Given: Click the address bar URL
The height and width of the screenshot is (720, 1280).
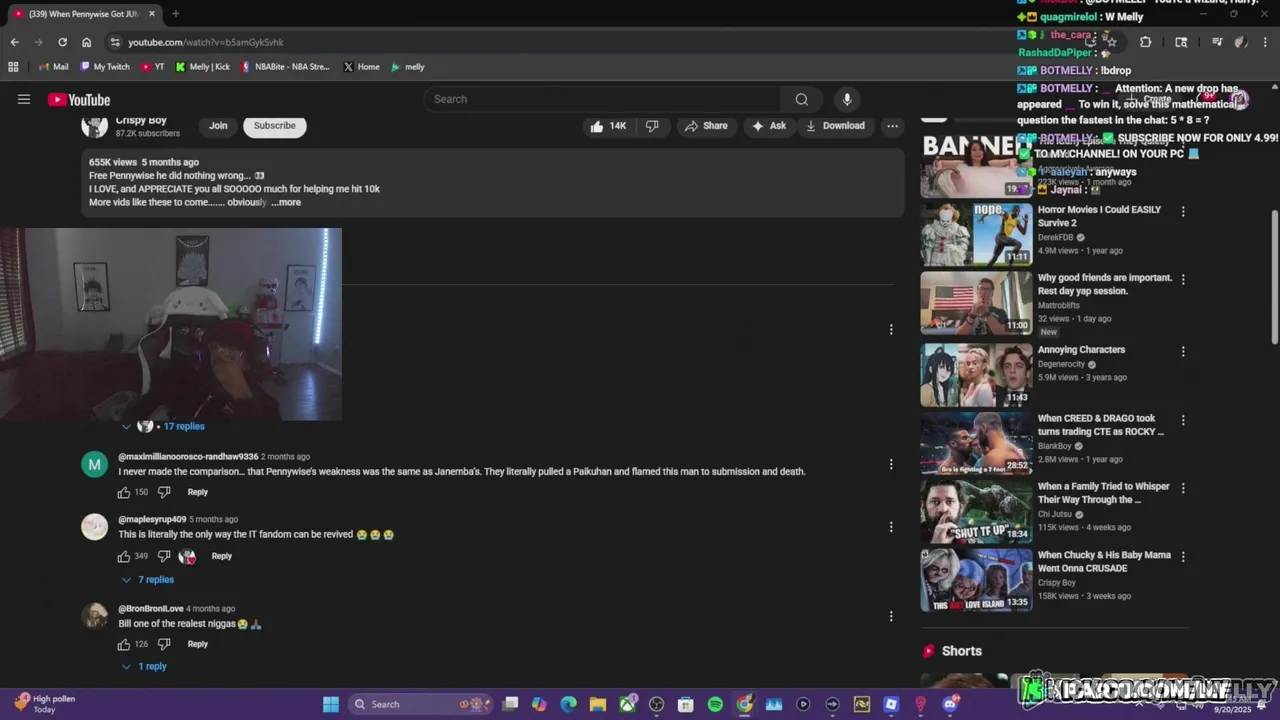Looking at the screenshot, I should coord(206,42).
